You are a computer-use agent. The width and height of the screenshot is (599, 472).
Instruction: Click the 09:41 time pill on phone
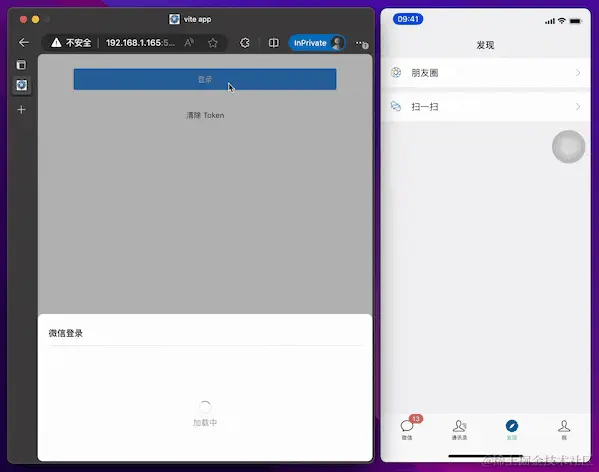coord(408,19)
